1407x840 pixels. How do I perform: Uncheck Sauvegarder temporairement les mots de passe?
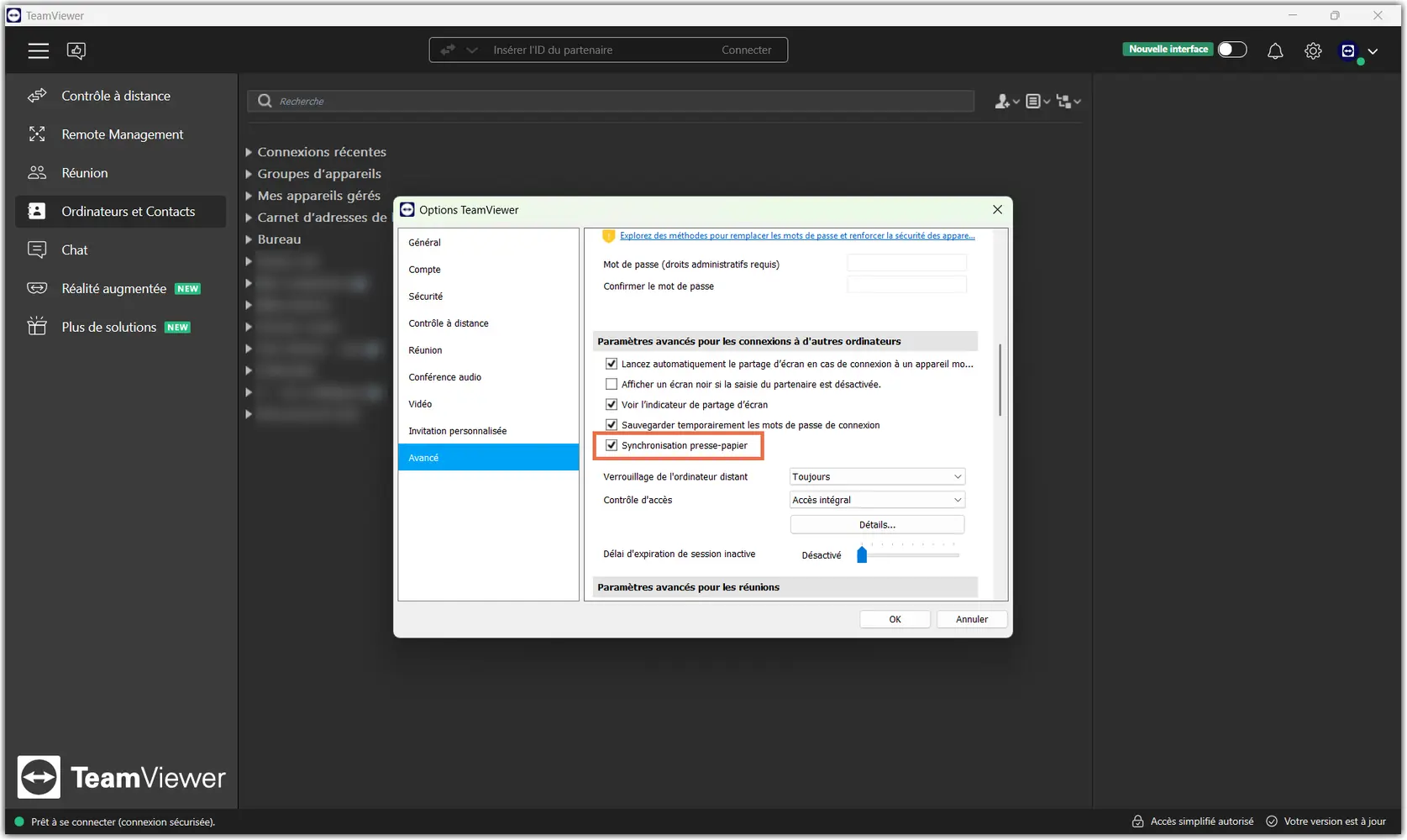(x=612, y=425)
